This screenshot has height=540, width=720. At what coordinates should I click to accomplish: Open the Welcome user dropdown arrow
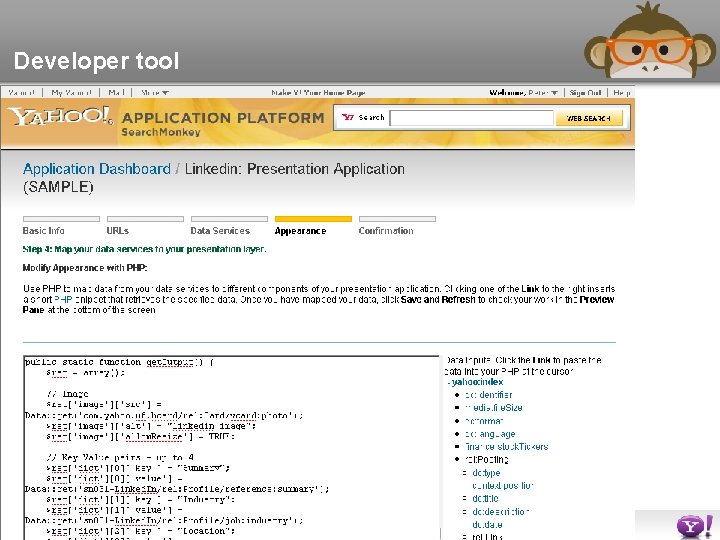pos(555,93)
